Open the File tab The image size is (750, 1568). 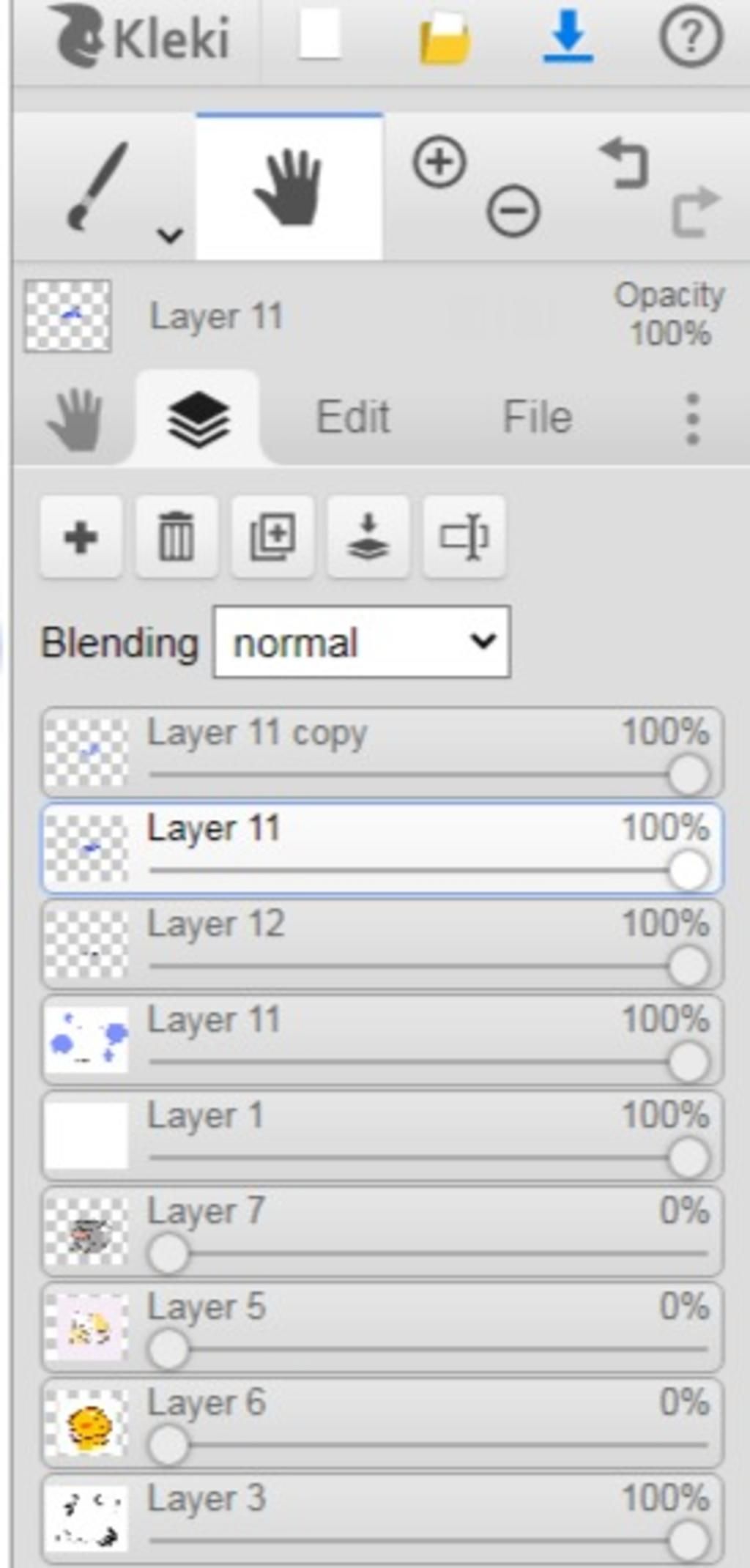537,417
